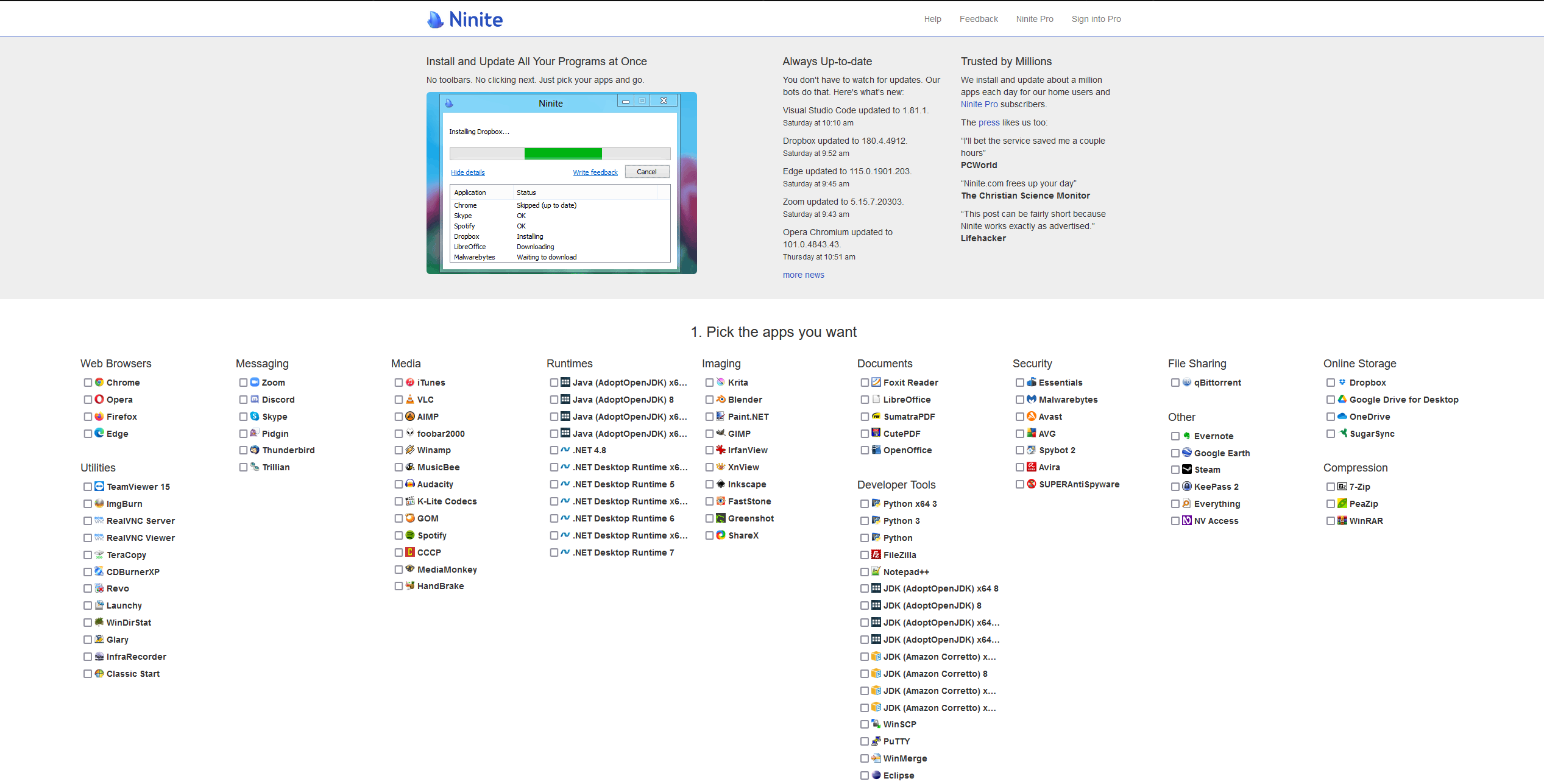1544x784 pixels.
Task: Click the Ninite logo icon
Action: click(x=435, y=19)
